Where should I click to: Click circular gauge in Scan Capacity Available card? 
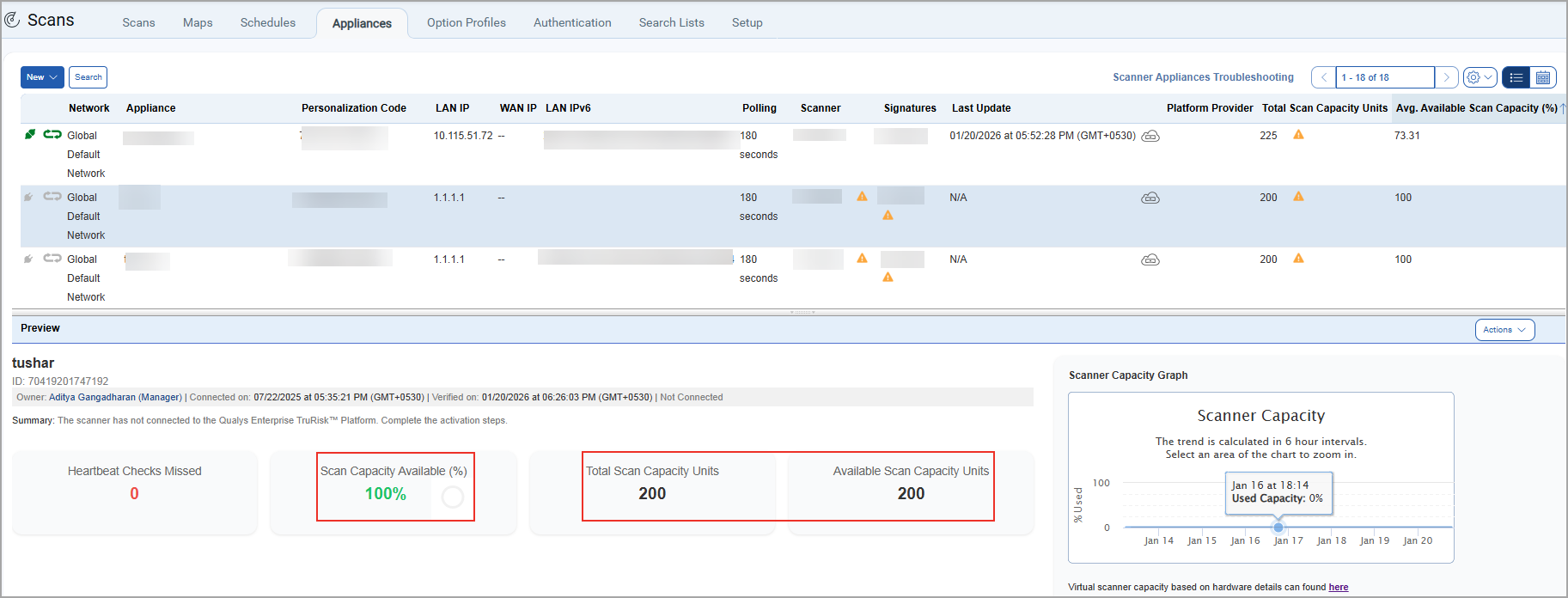[452, 497]
